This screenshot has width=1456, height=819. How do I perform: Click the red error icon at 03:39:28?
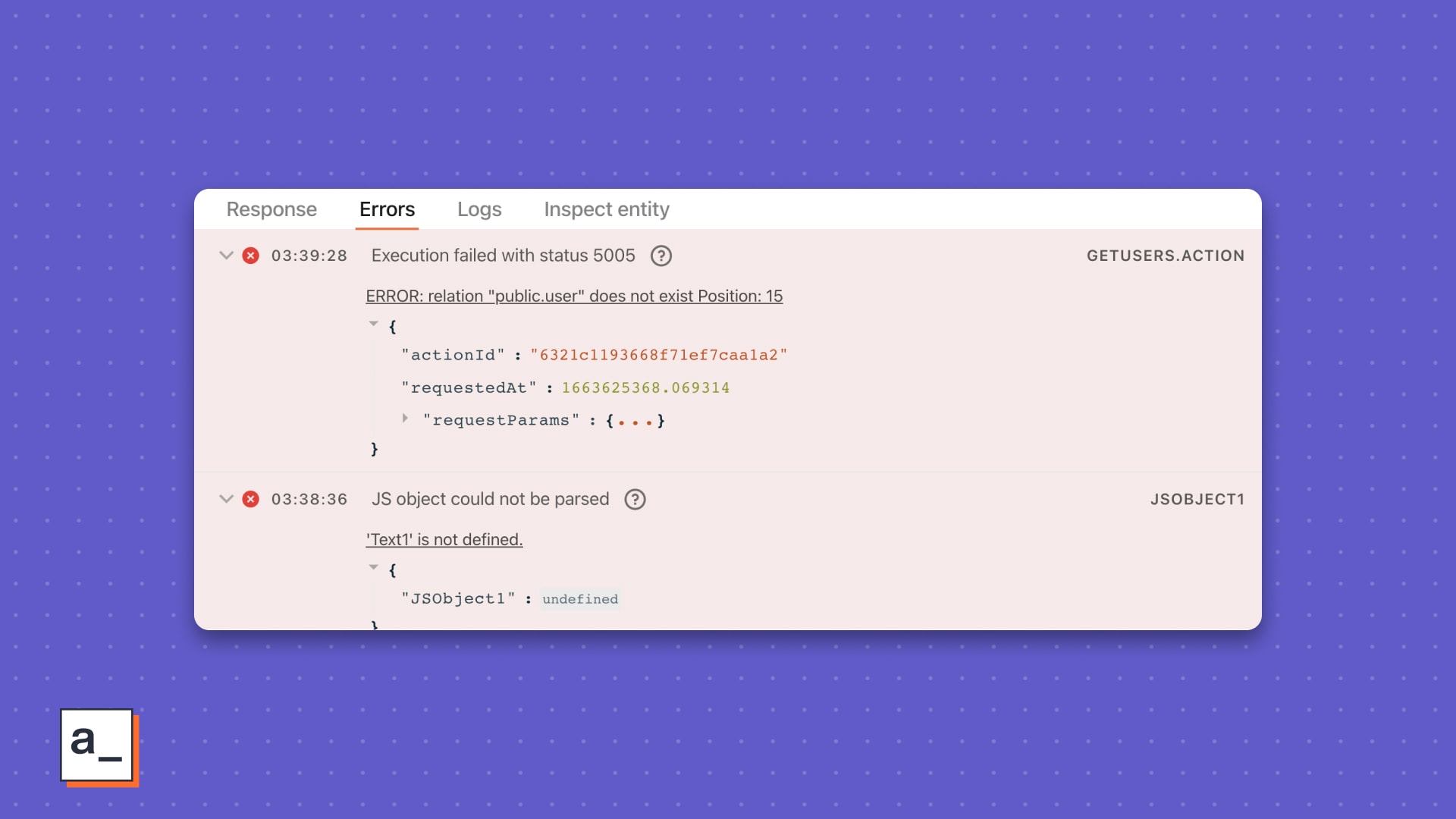(250, 256)
